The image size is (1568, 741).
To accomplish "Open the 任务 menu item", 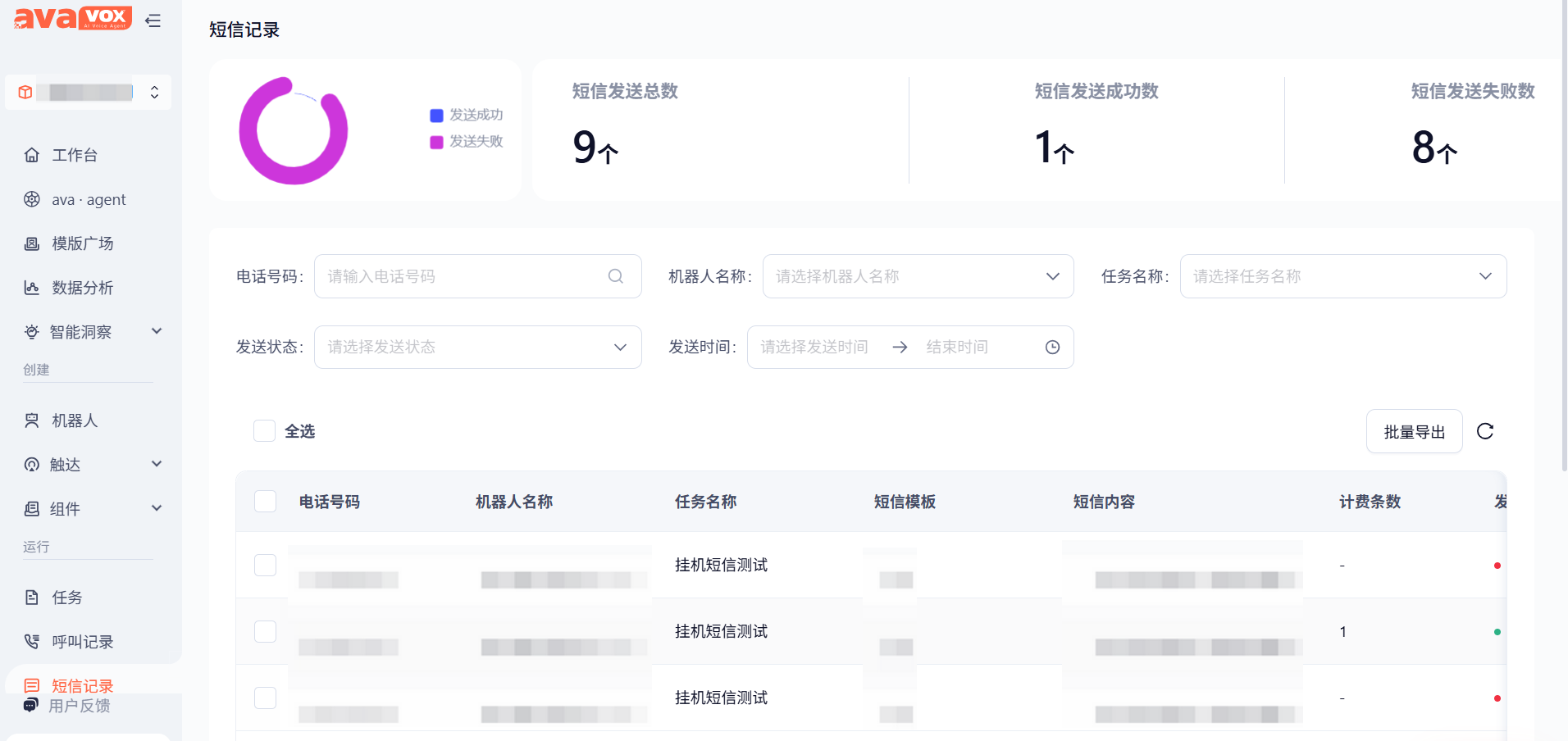I will [x=66, y=598].
